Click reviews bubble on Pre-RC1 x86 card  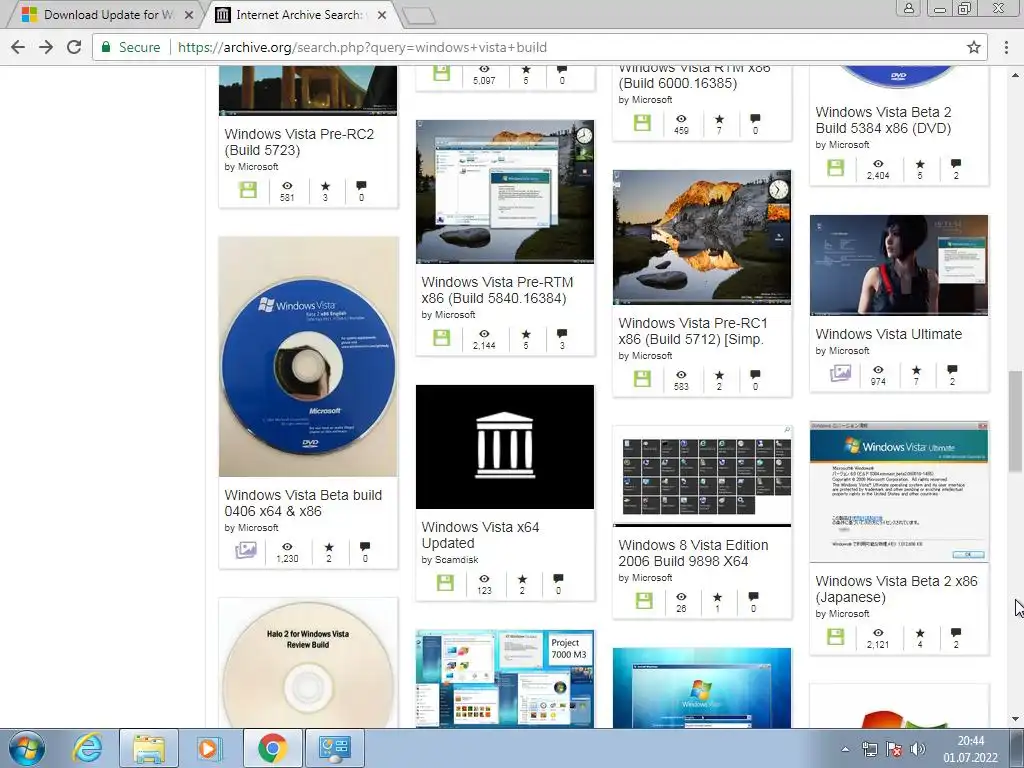click(756, 375)
